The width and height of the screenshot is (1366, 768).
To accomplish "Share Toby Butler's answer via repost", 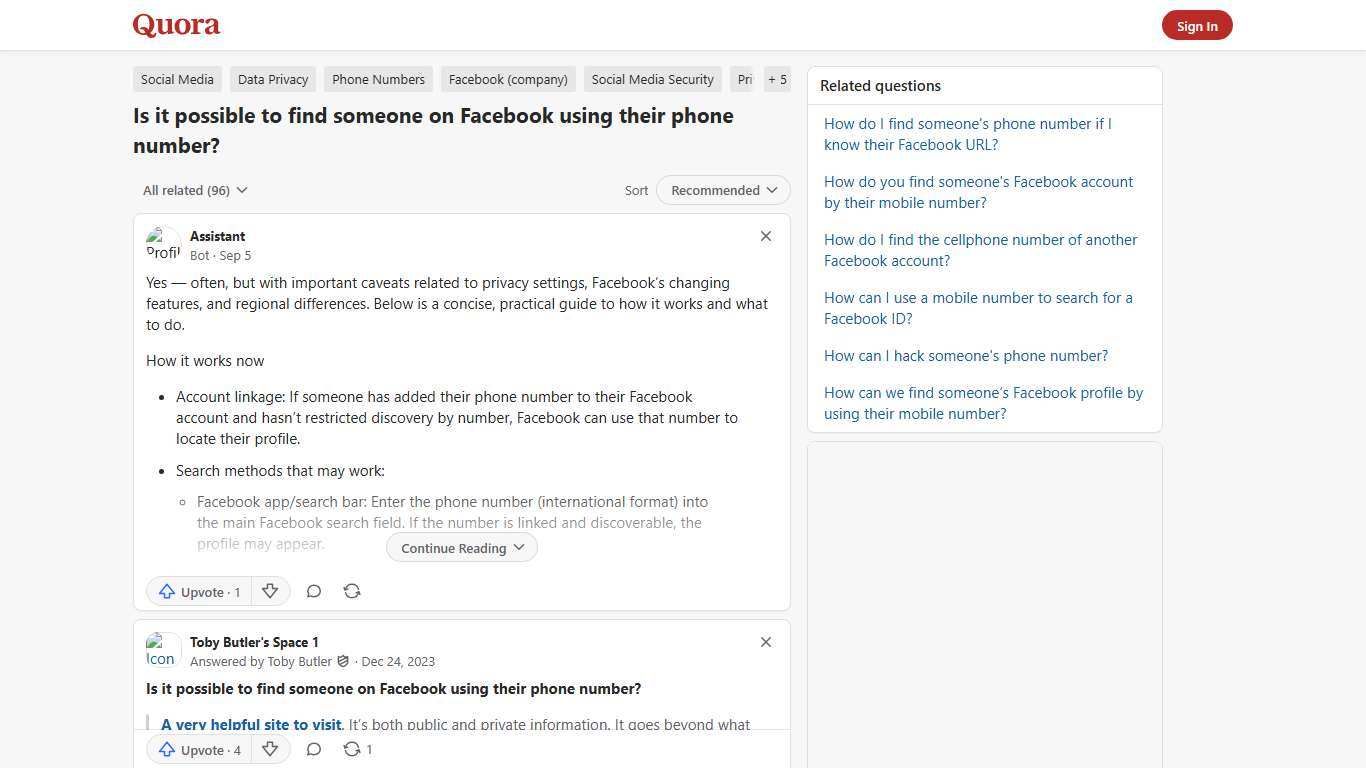I will click(351, 749).
